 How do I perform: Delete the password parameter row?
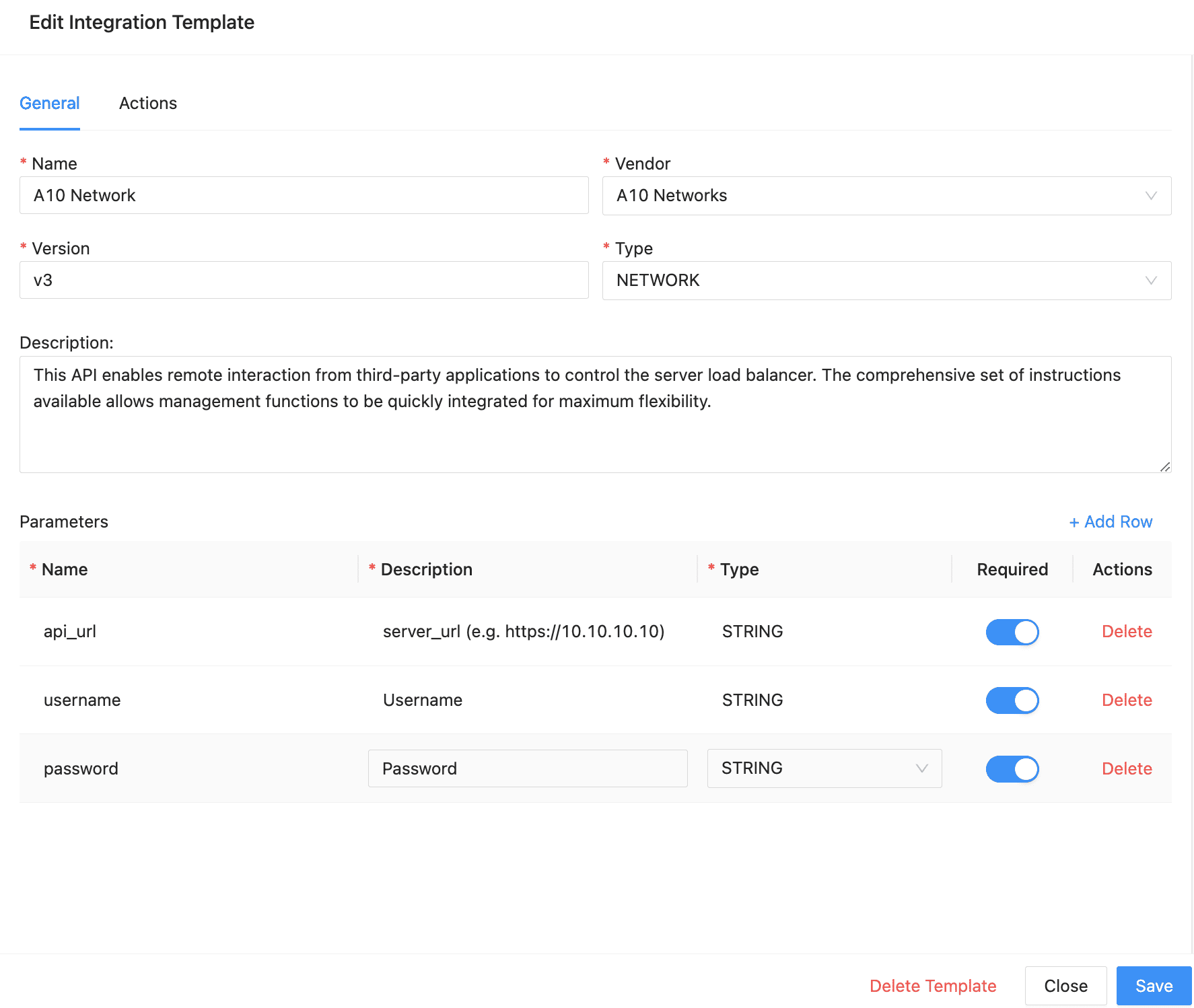tap(1127, 768)
